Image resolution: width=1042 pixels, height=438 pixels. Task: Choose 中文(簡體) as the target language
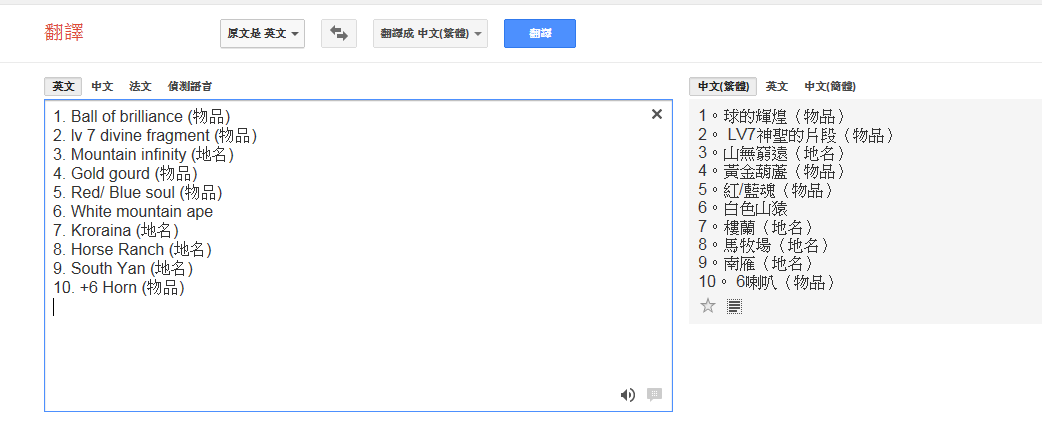pos(830,87)
